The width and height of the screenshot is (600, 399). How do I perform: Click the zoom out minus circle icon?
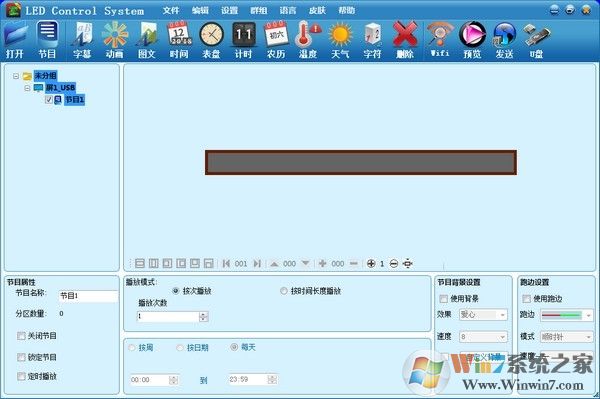[x=394, y=264]
